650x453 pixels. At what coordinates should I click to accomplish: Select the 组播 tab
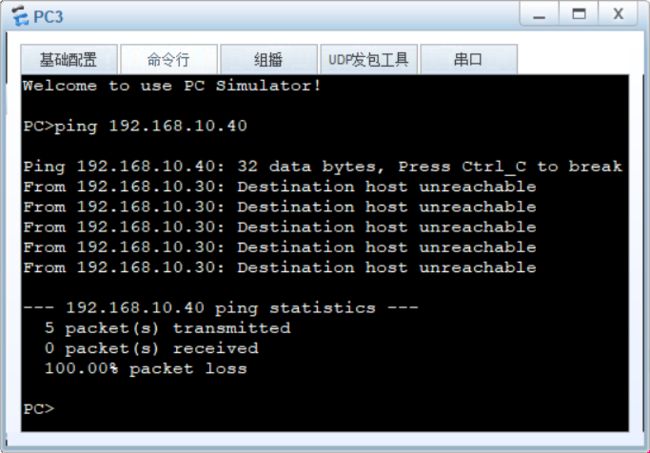click(269, 60)
